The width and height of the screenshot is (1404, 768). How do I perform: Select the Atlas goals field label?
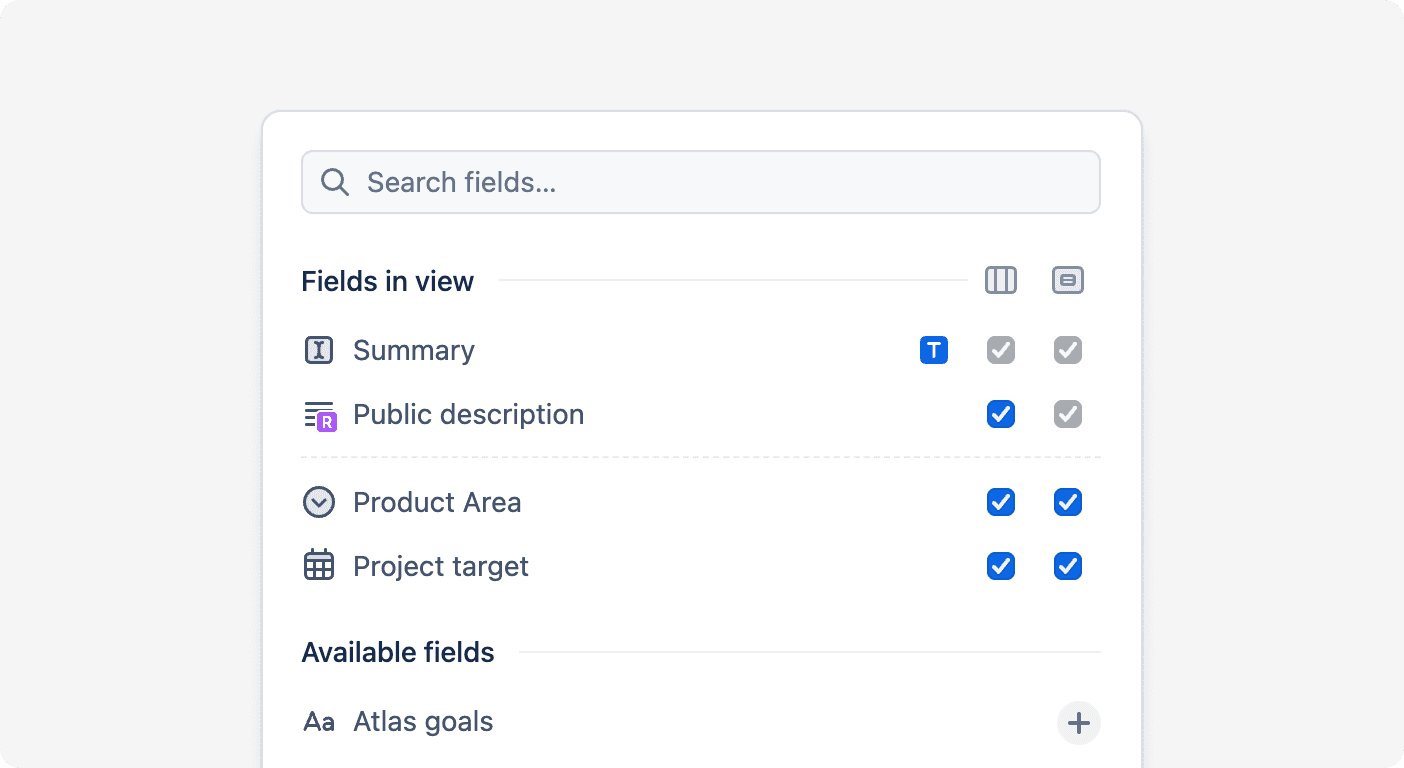pyautogui.click(x=423, y=722)
